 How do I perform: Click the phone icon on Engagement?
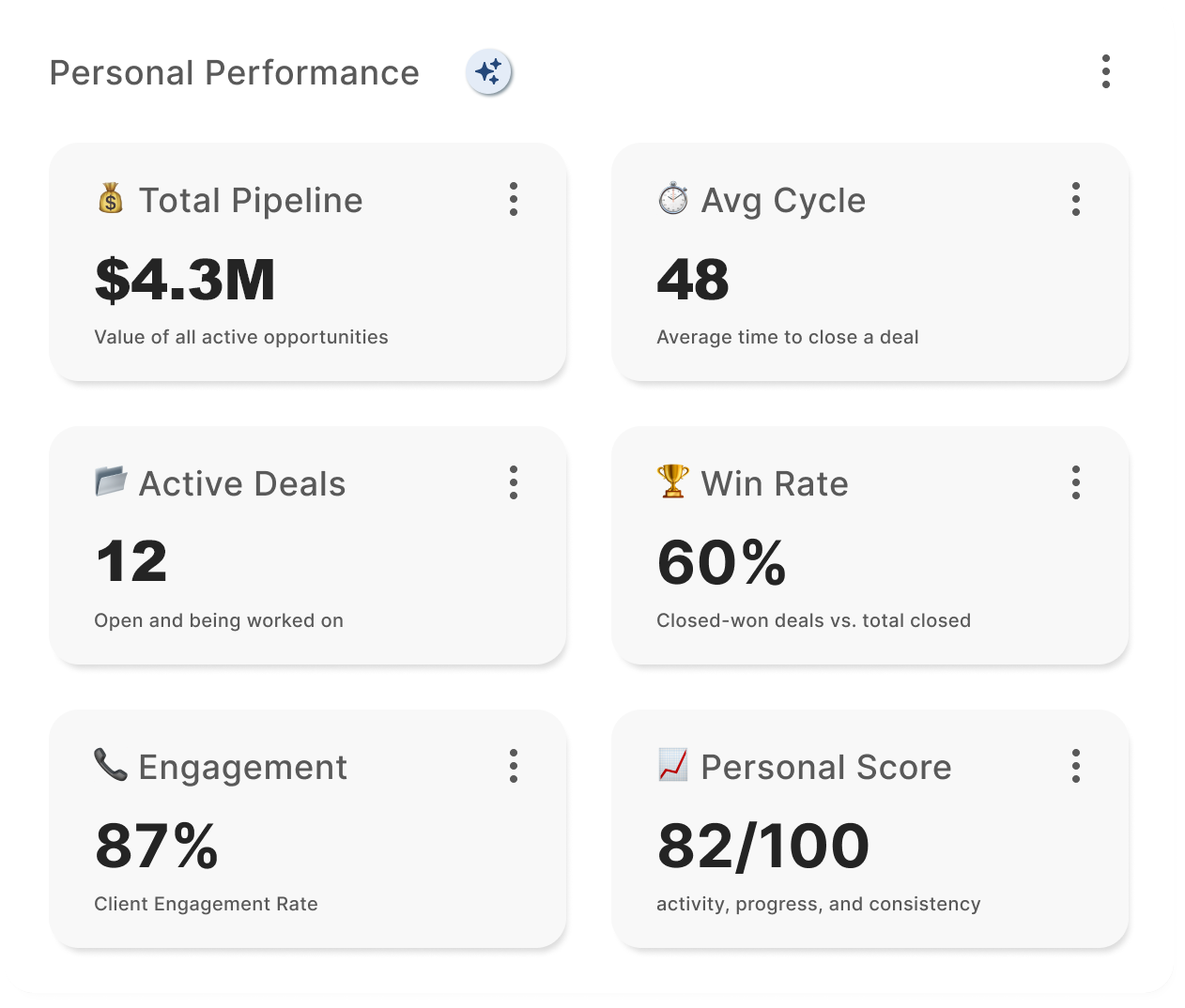click(x=111, y=765)
